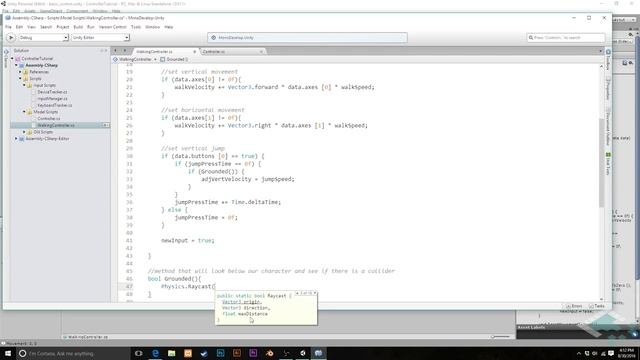Viewport: 640px width, 360px height.
Task: Collapse the Model Scripts folder
Action: click(x=24, y=112)
